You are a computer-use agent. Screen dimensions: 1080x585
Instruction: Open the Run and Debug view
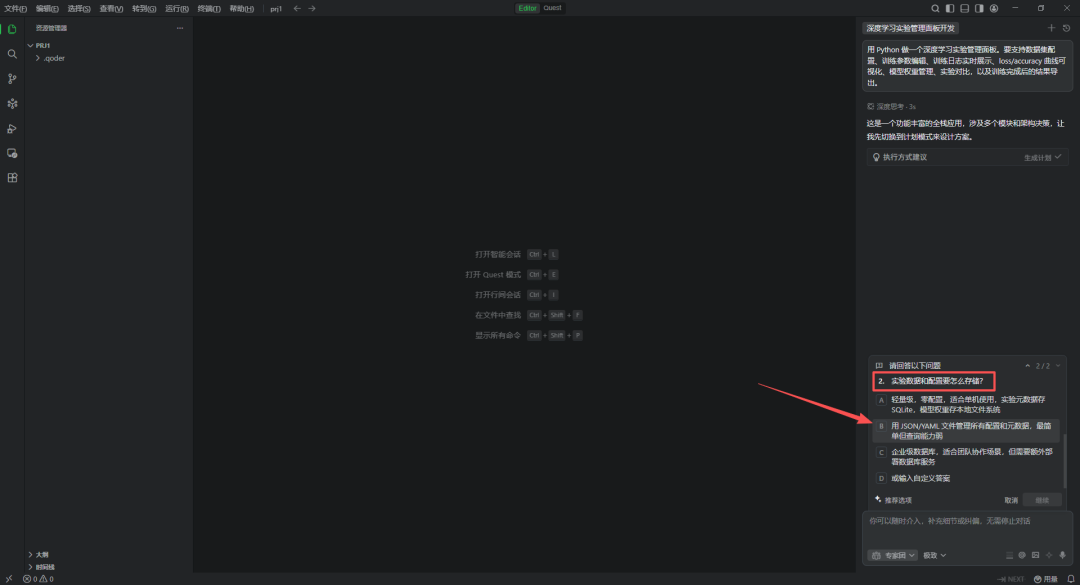pyautogui.click(x=12, y=128)
